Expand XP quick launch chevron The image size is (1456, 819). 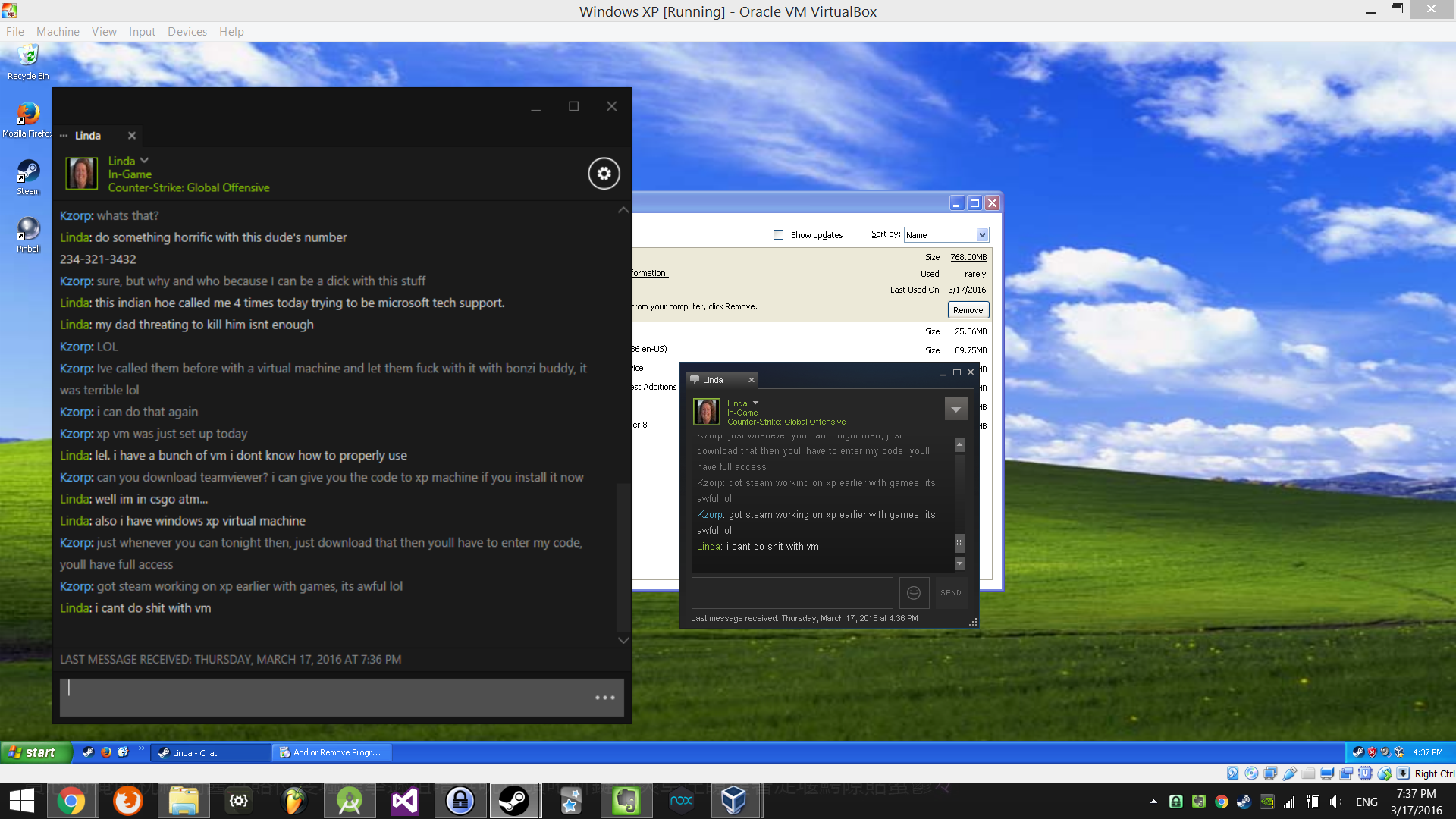click(141, 749)
